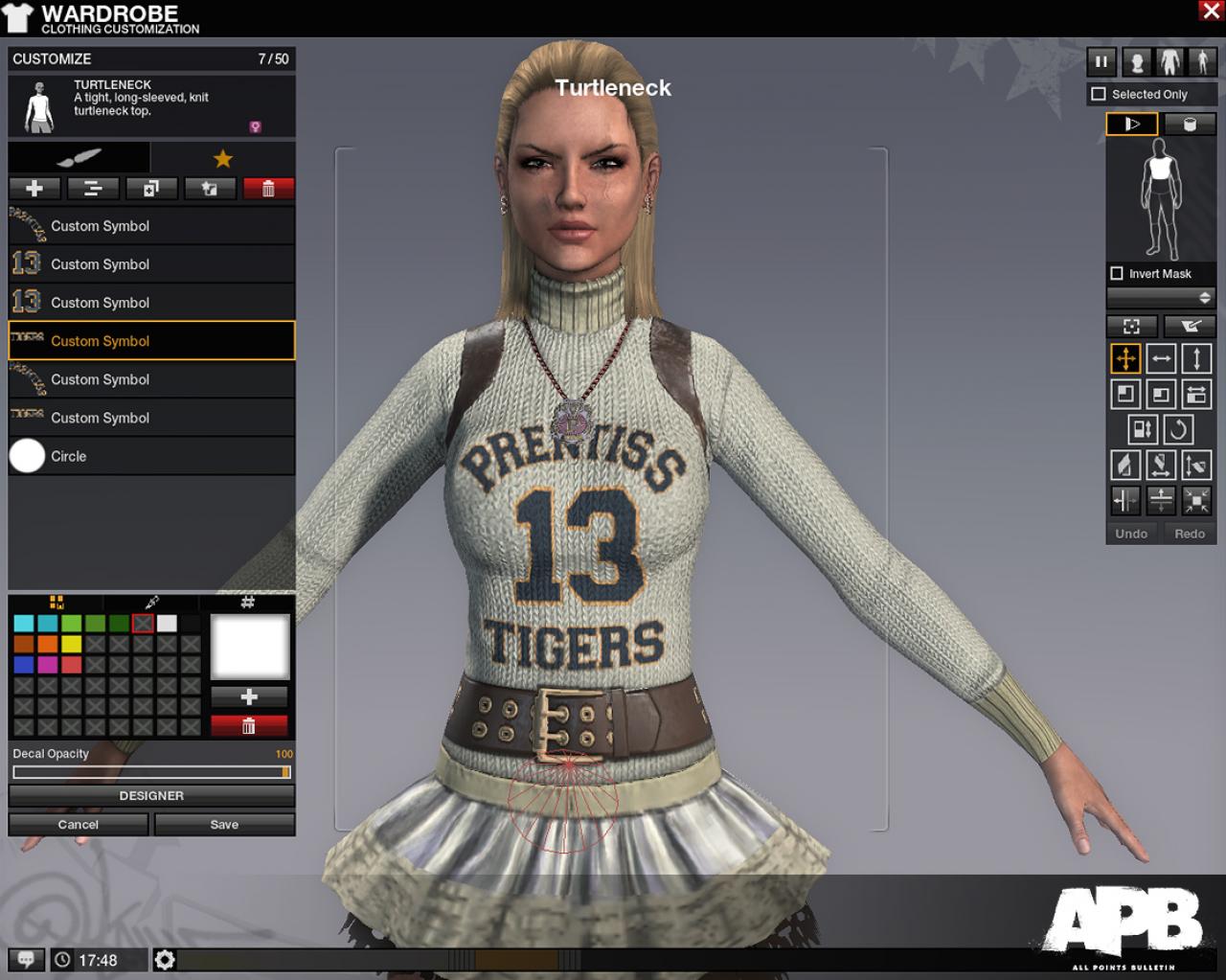Select the skew tool without arrows
The image size is (1226, 980).
[1125, 465]
